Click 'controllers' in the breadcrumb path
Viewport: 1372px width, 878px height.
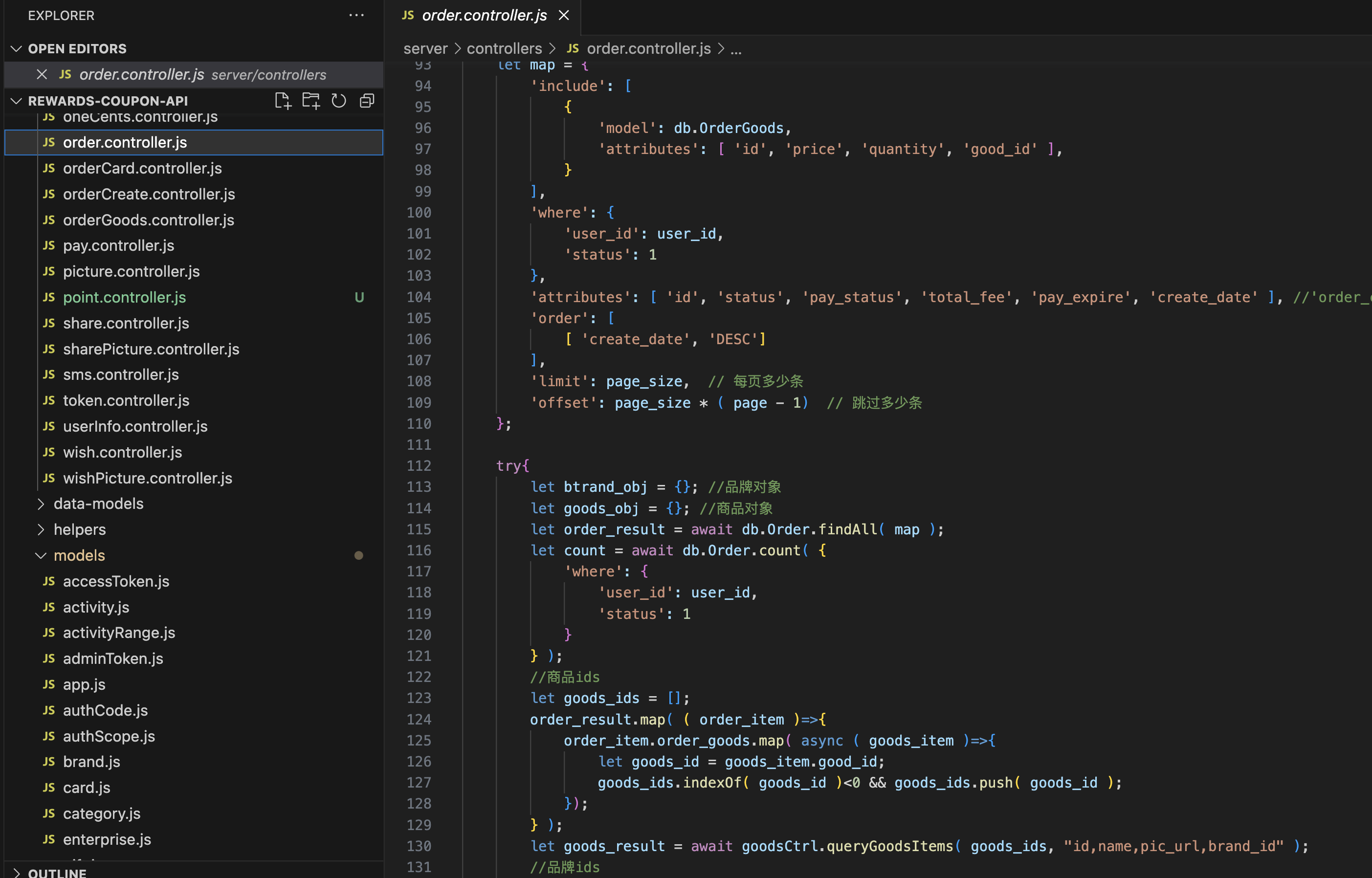click(504, 48)
